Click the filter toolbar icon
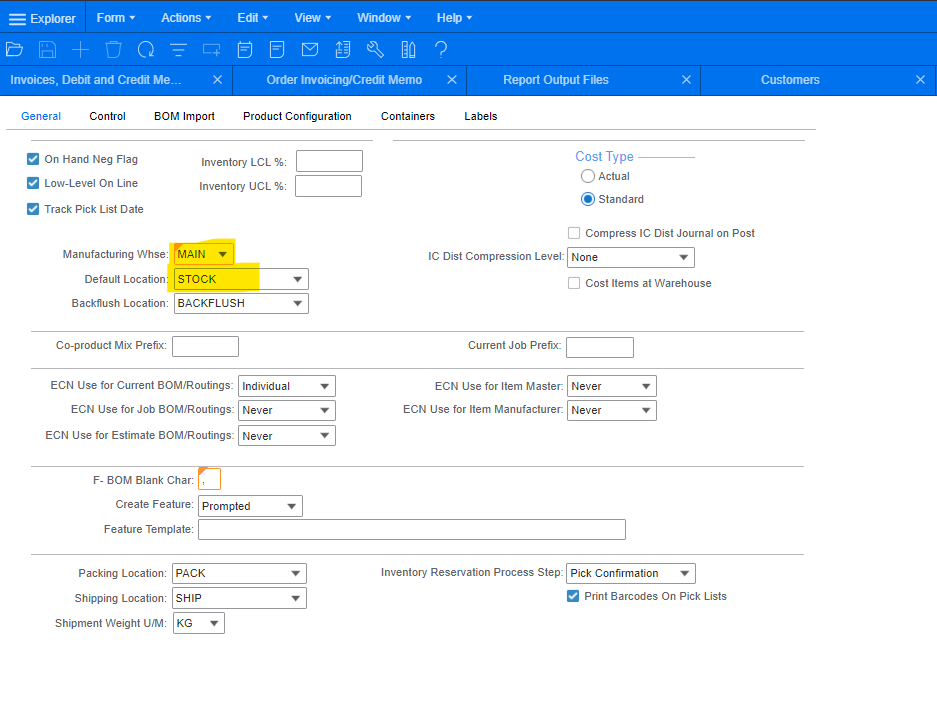 178,49
